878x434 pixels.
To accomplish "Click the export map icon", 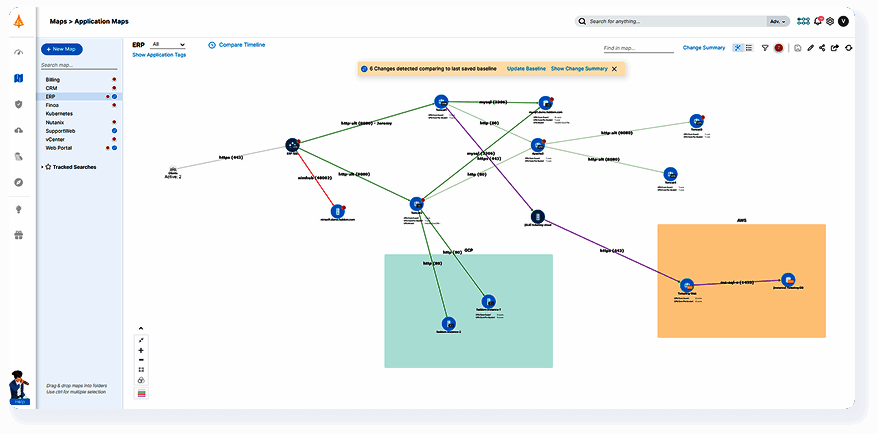I will [x=835, y=48].
